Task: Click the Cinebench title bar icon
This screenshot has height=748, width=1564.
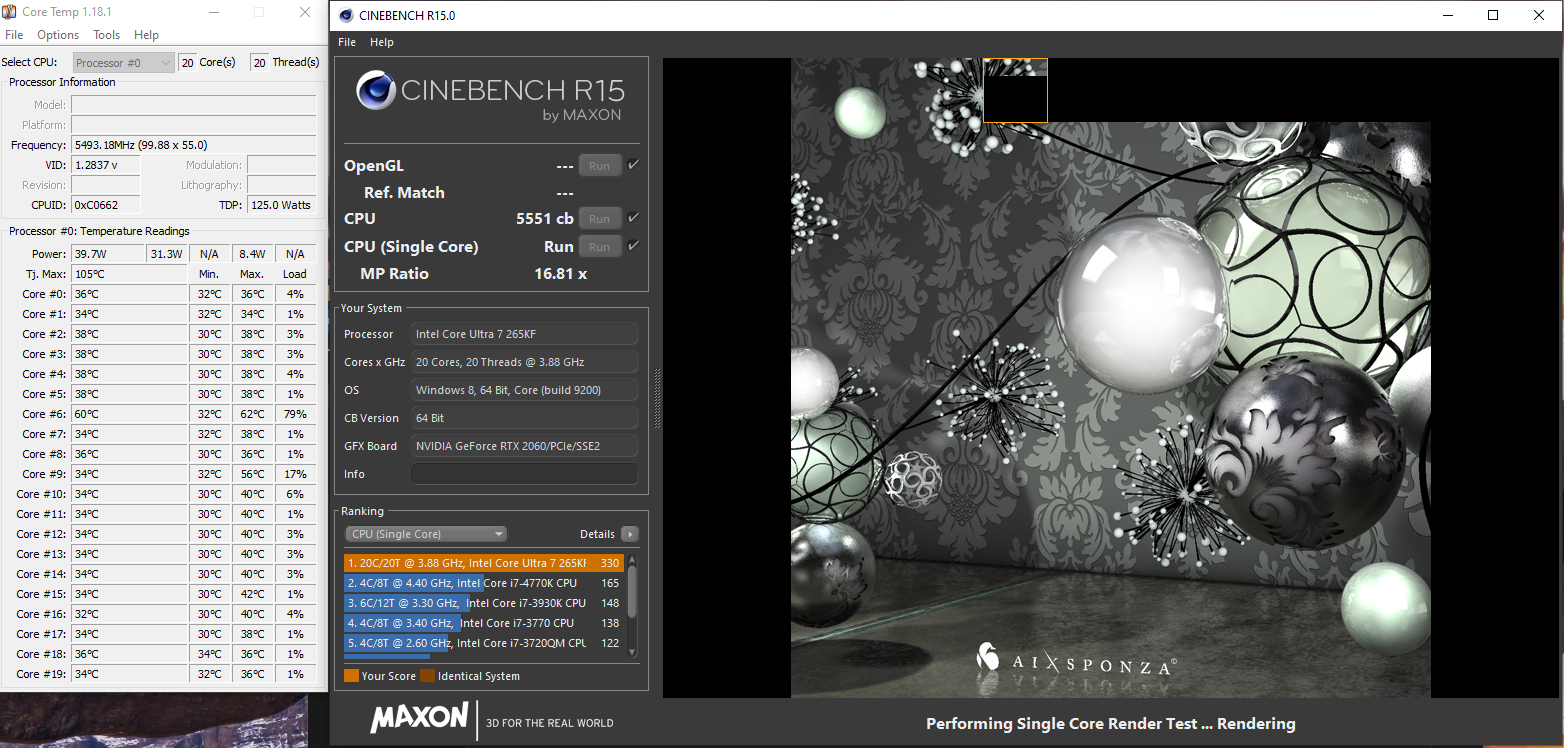Action: [x=346, y=15]
